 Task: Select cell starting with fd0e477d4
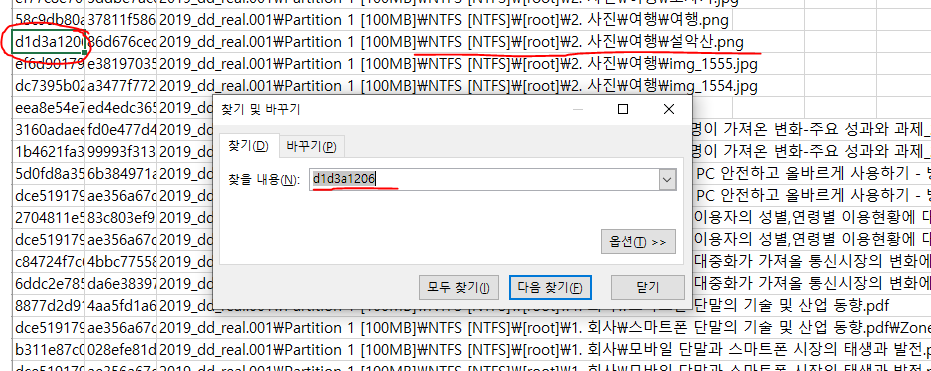click(122, 130)
